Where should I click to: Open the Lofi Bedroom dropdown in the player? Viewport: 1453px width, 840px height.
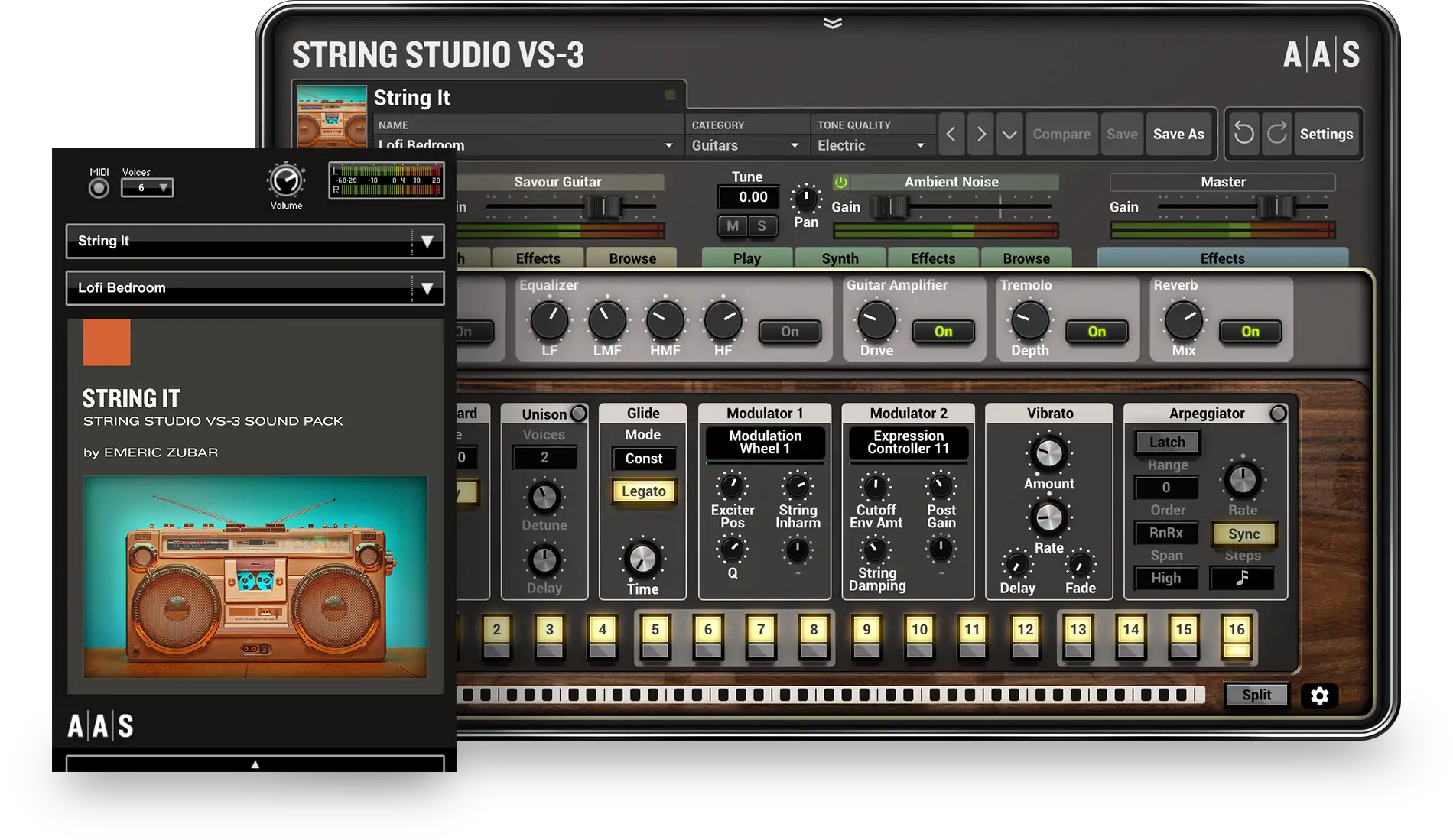point(255,288)
